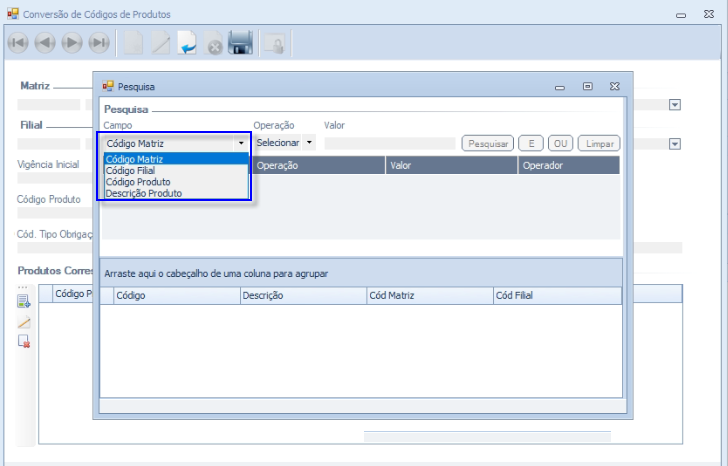Click Código Produto field in main window
Viewport: 728px width, 466px height.
(55, 213)
